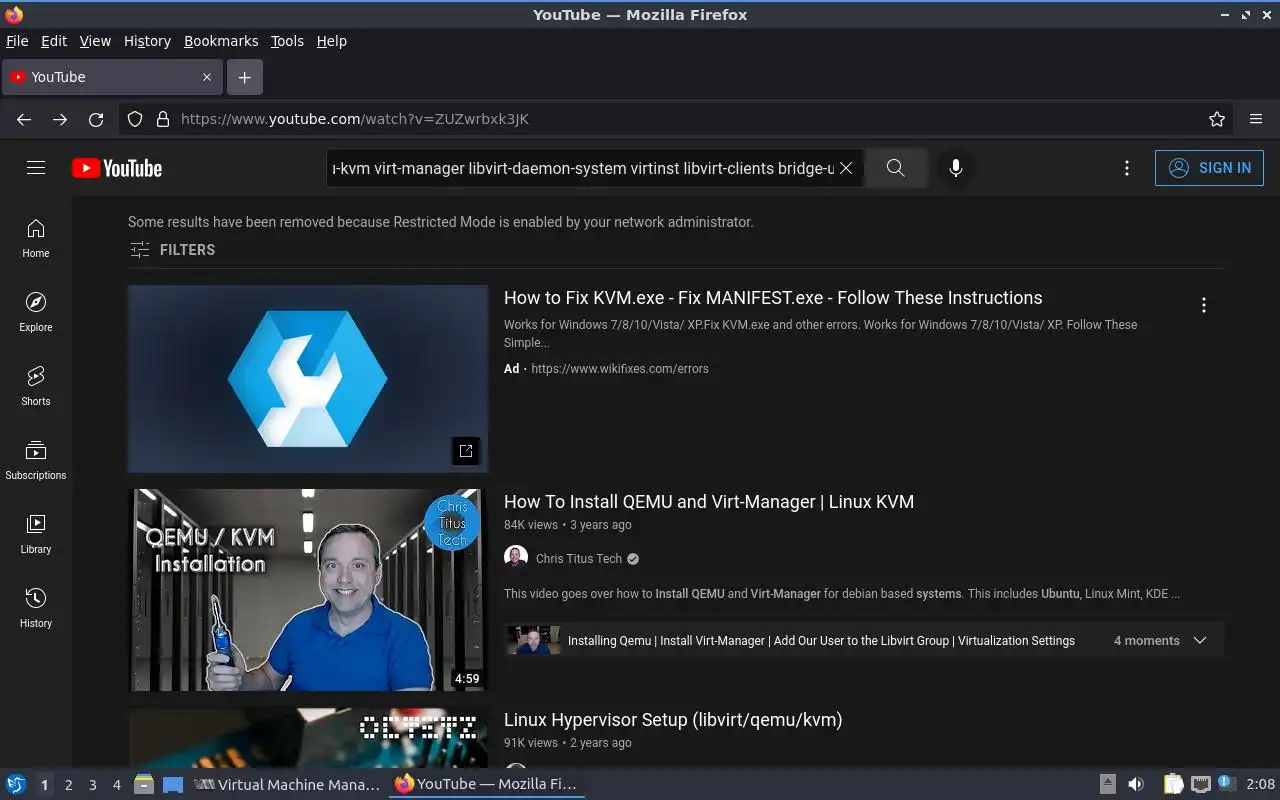
Task: Select the YouTube browser tab
Action: (x=112, y=77)
